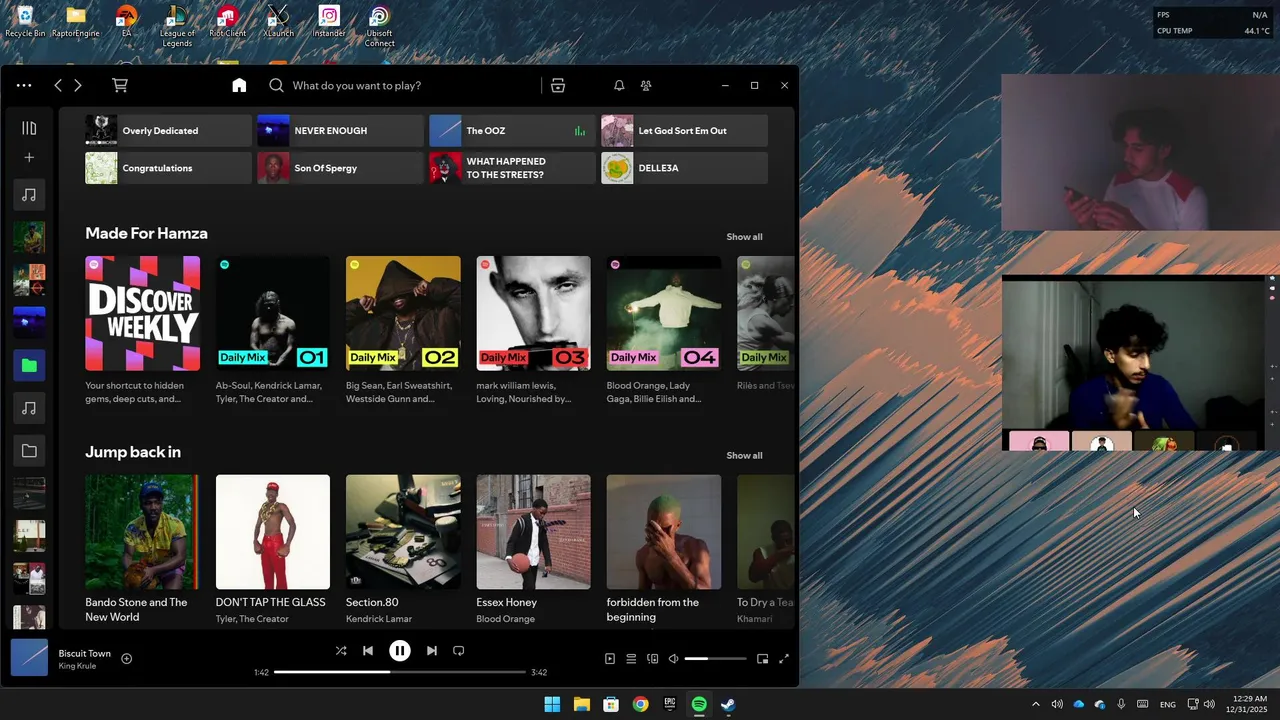
Task: Click Blood Orange artist link under Essex Honey
Action: (x=505, y=619)
